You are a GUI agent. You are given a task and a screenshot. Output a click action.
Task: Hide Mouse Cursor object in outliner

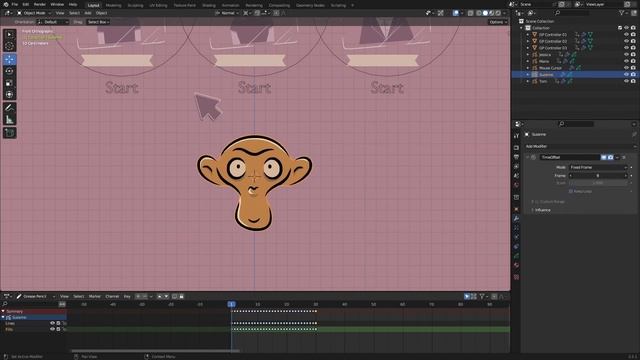626,68
